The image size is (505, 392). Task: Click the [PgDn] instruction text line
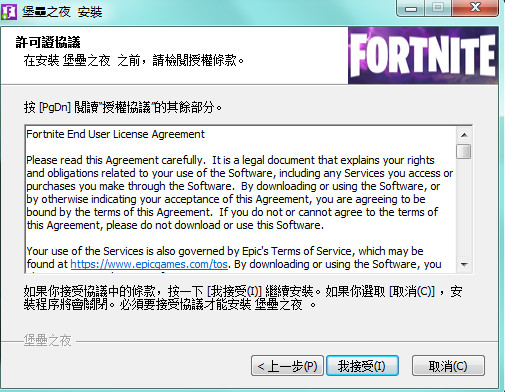[x=123, y=107]
